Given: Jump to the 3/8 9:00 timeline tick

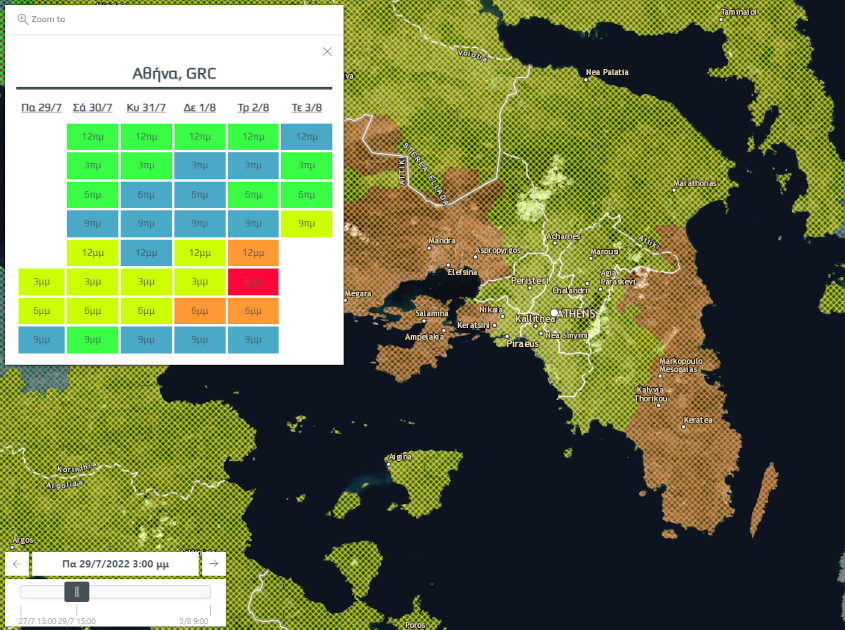Looking at the screenshot, I should [x=210, y=608].
